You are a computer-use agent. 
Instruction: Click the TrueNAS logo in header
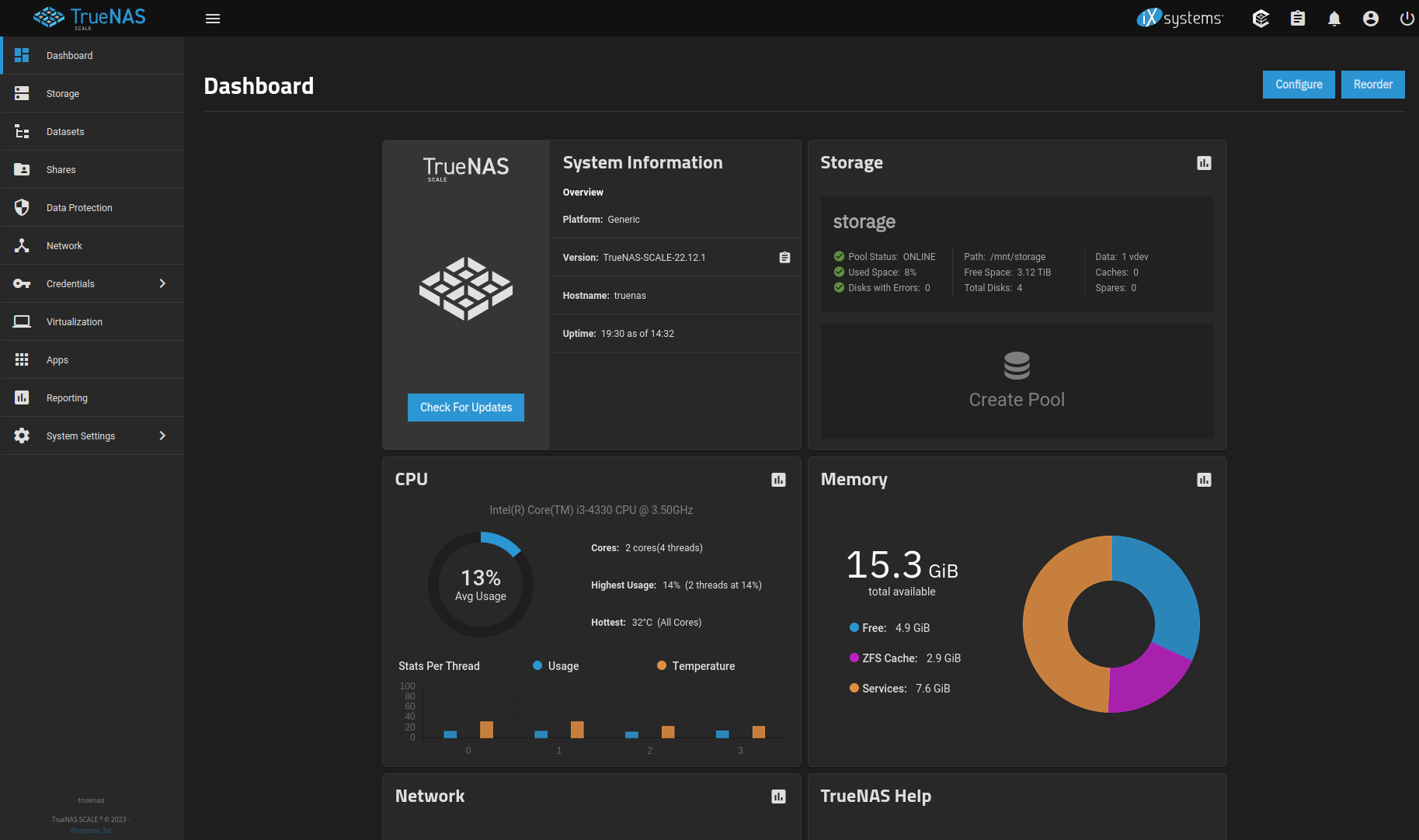coord(89,17)
